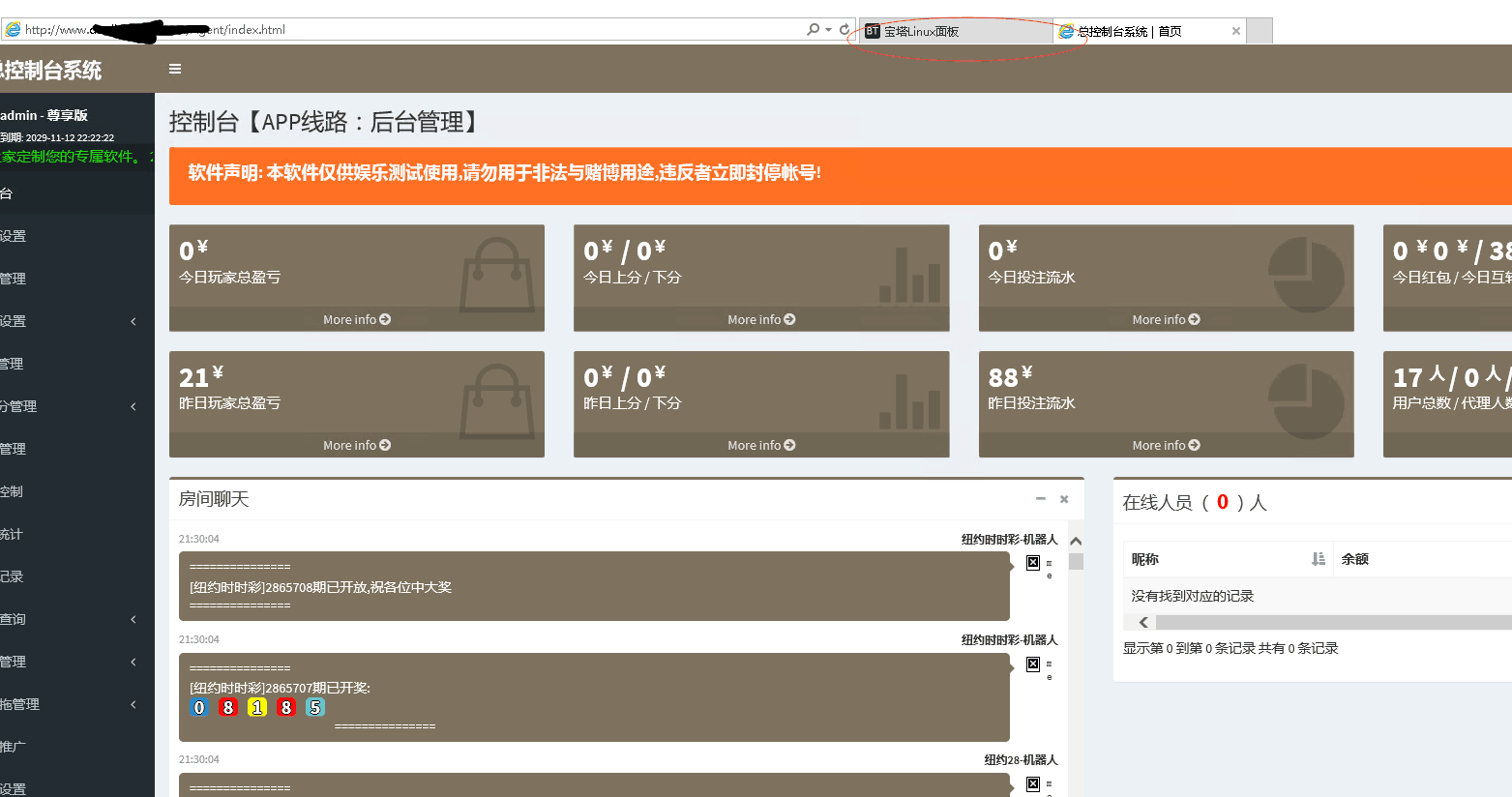Open the address bar search dropdown arrow
The image size is (1512, 797).
(829, 30)
